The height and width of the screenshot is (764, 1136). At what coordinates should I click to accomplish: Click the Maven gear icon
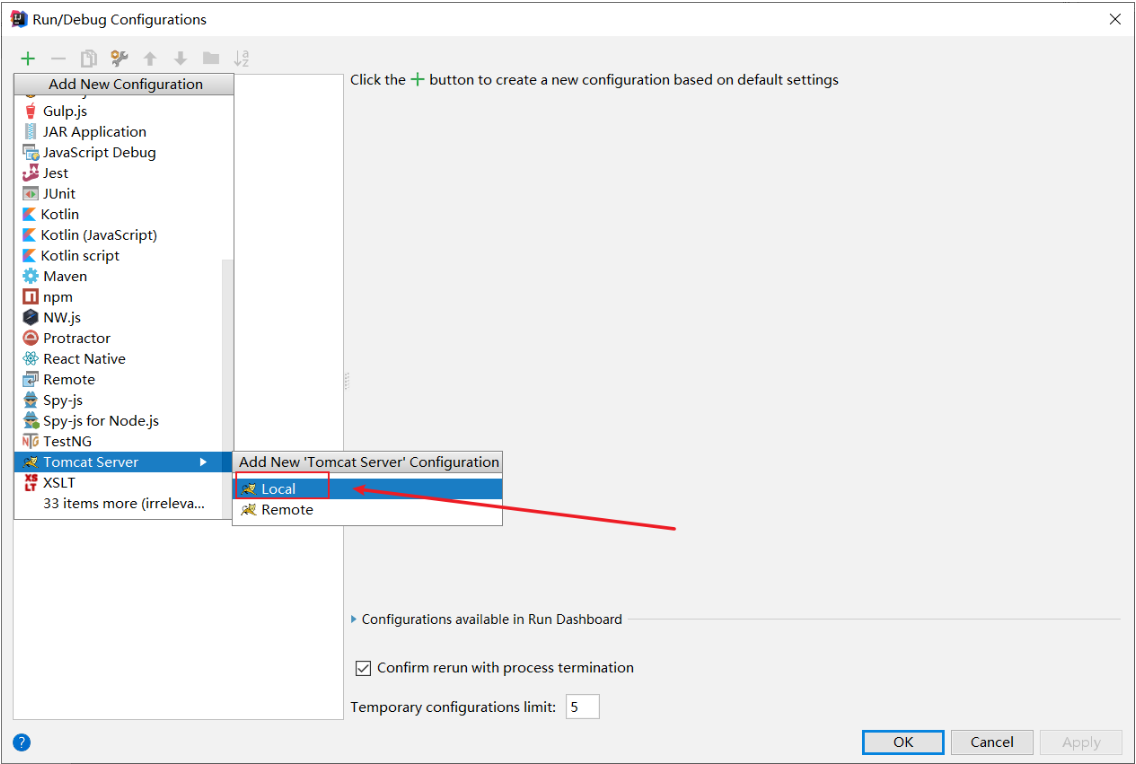click(30, 276)
